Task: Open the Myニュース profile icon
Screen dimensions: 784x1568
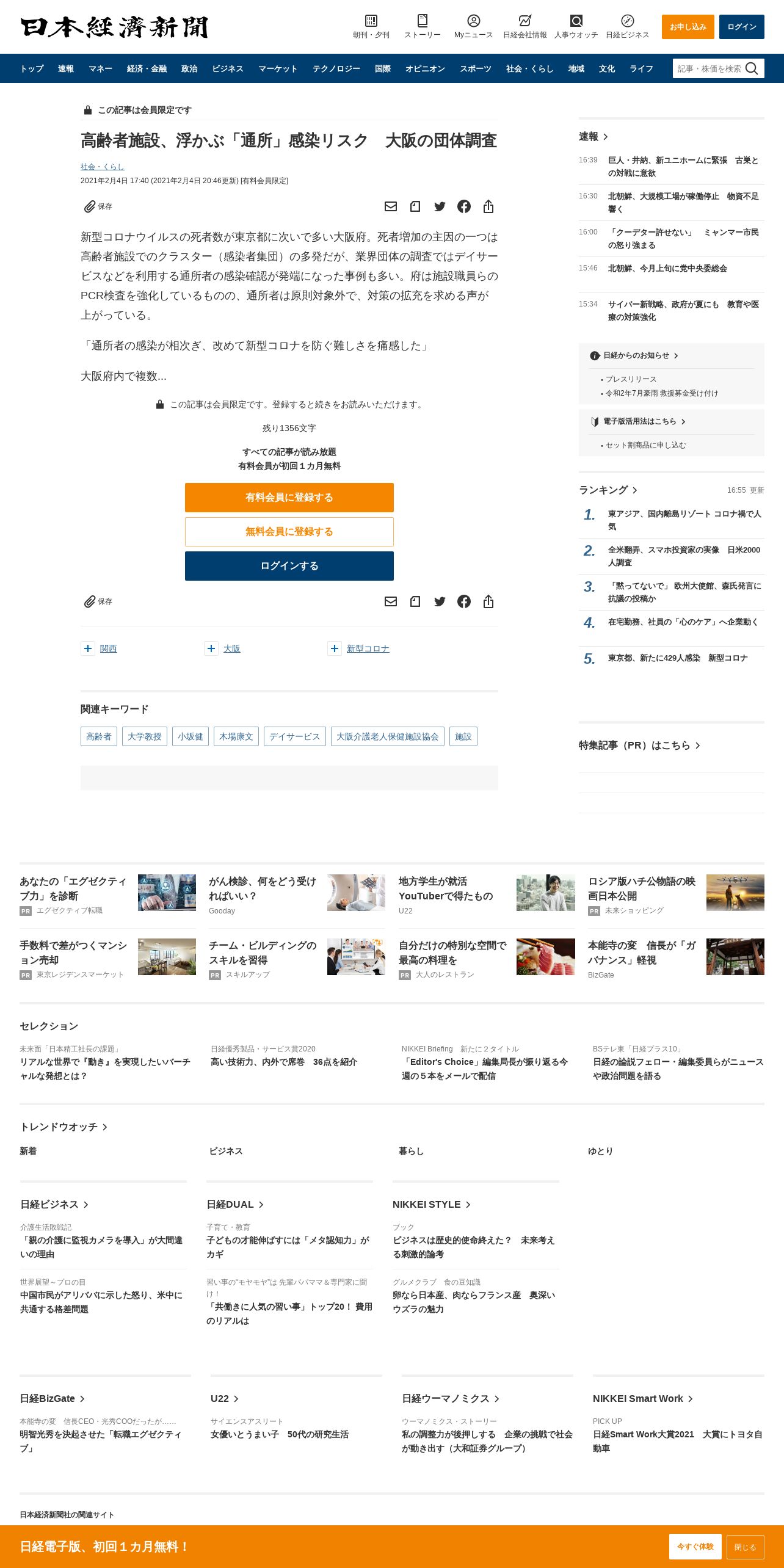Action: [473, 21]
